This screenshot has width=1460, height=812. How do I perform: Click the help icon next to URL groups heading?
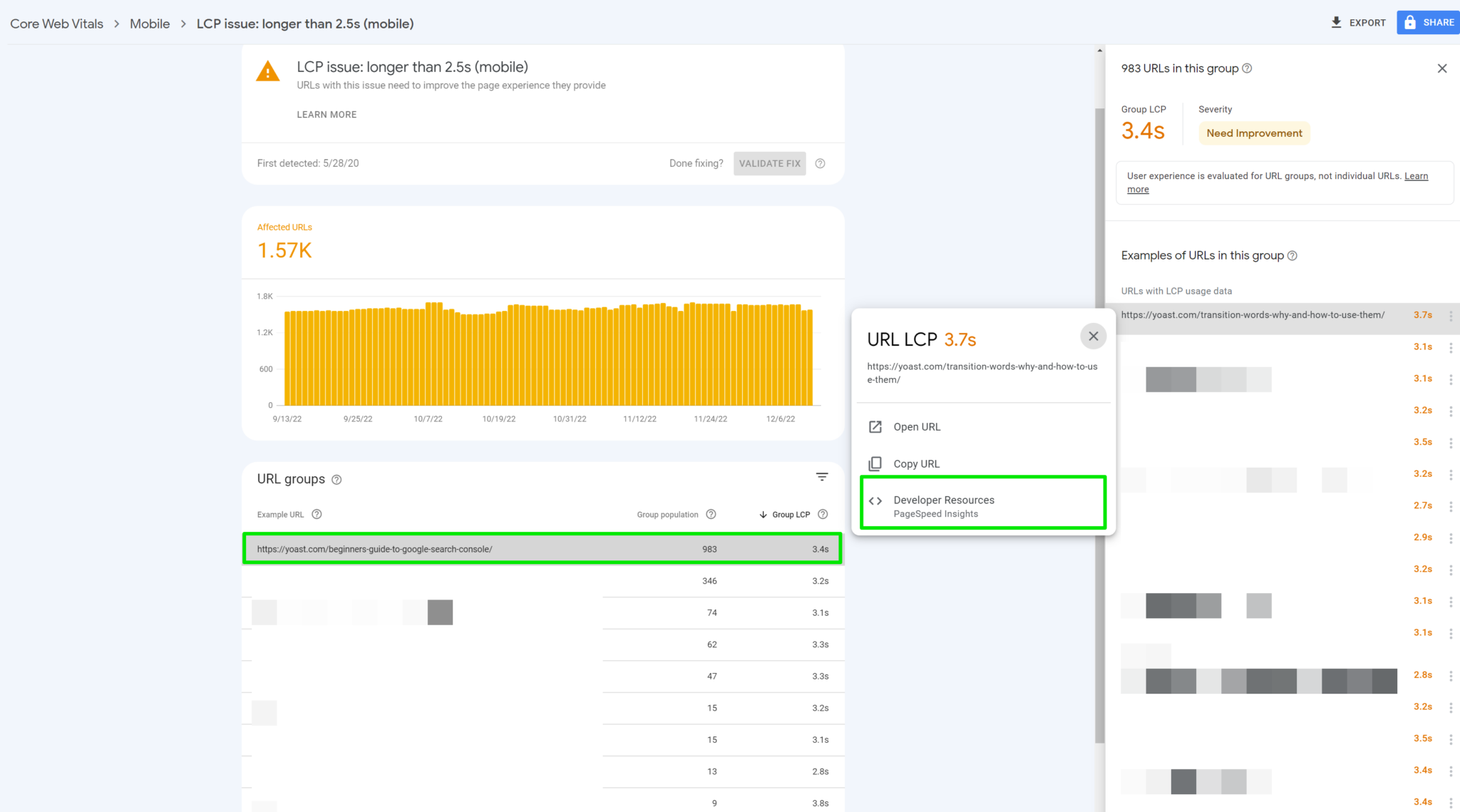tap(336, 479)
